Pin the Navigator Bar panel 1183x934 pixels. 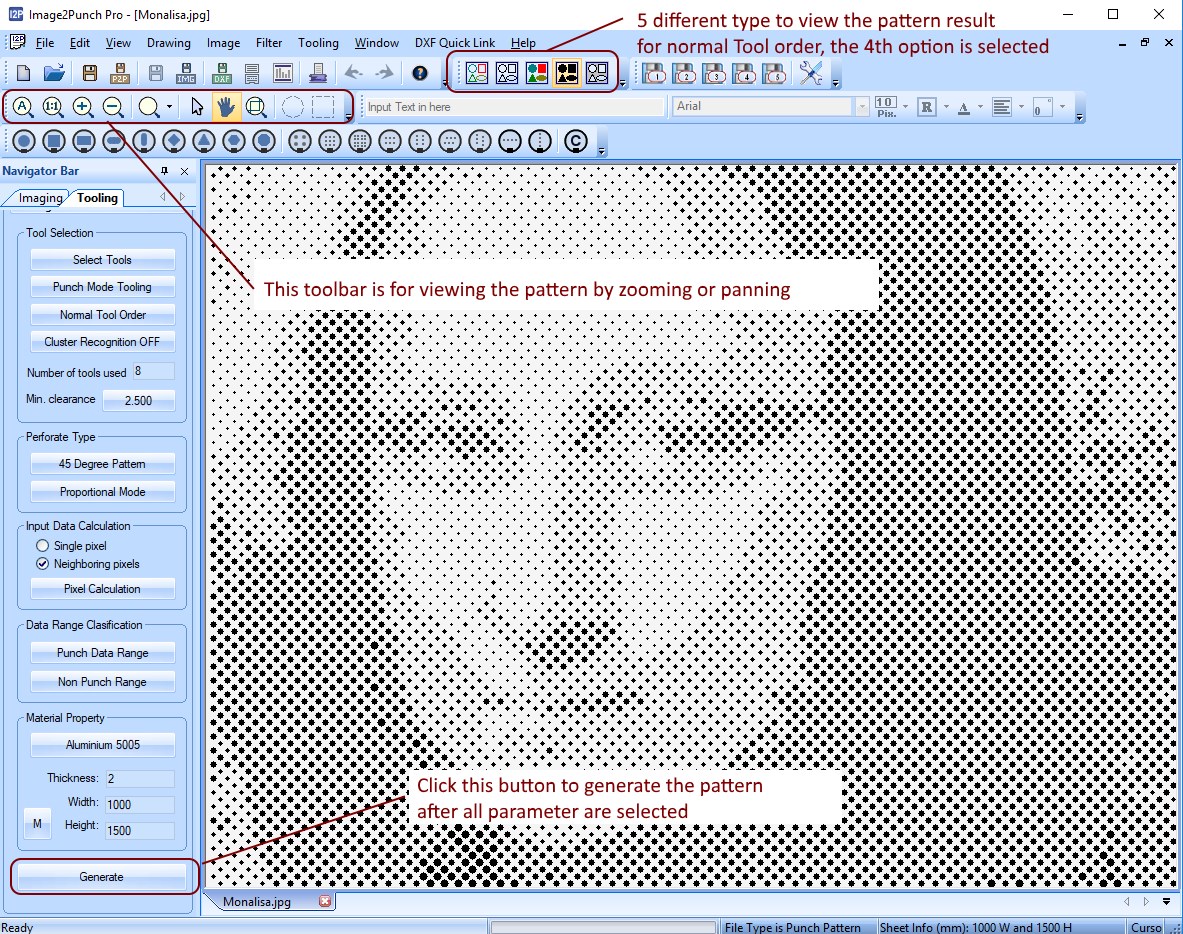coord(164,171)
